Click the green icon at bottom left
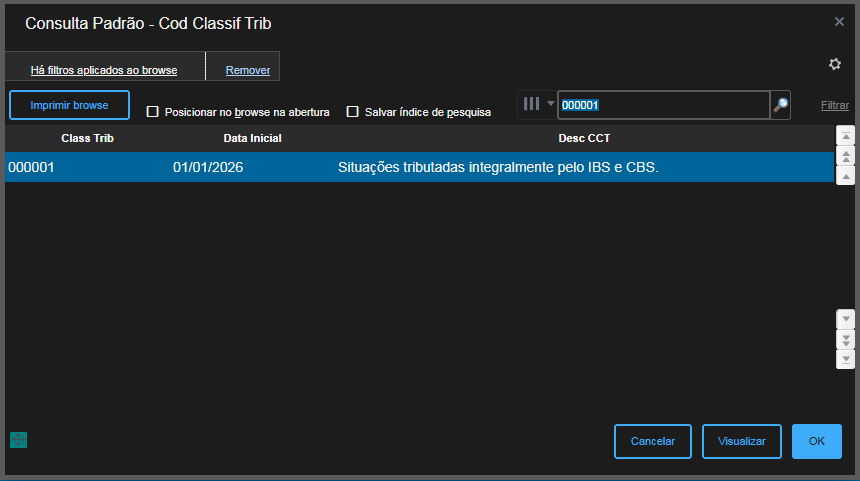 point(18,439)
